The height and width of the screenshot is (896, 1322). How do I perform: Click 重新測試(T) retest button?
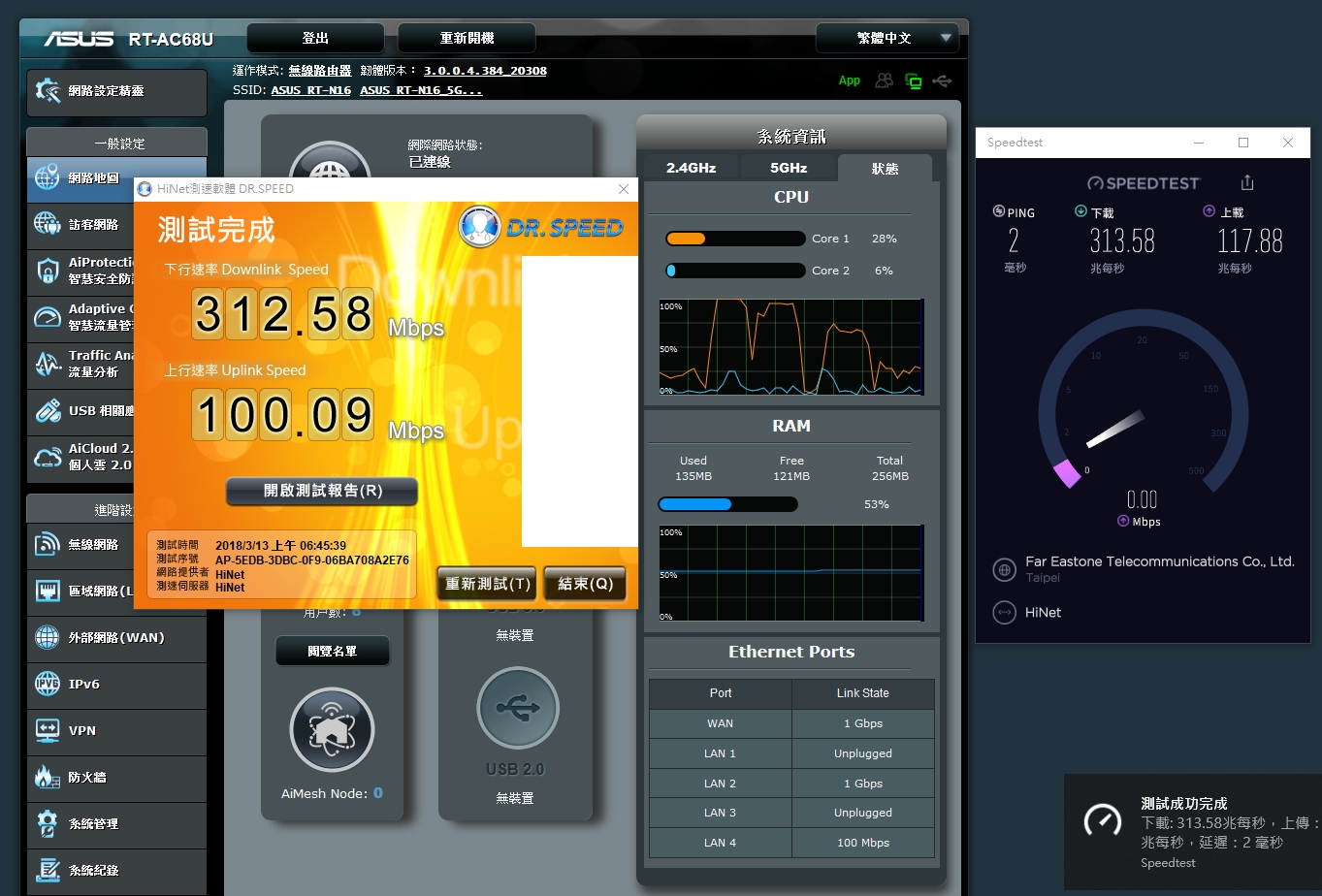(x=487, y=584)
